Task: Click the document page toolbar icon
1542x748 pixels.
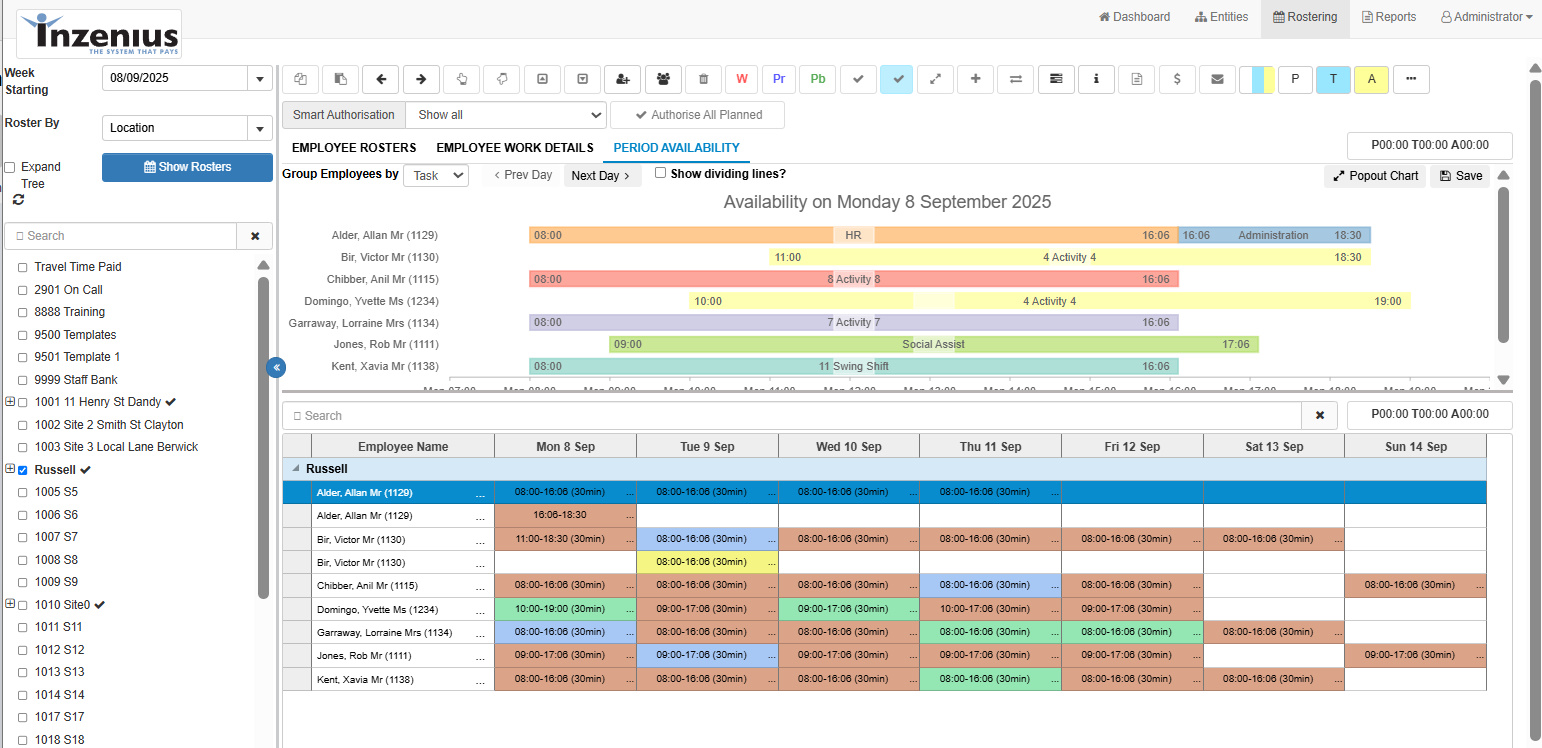Action: pos(1137,79)
